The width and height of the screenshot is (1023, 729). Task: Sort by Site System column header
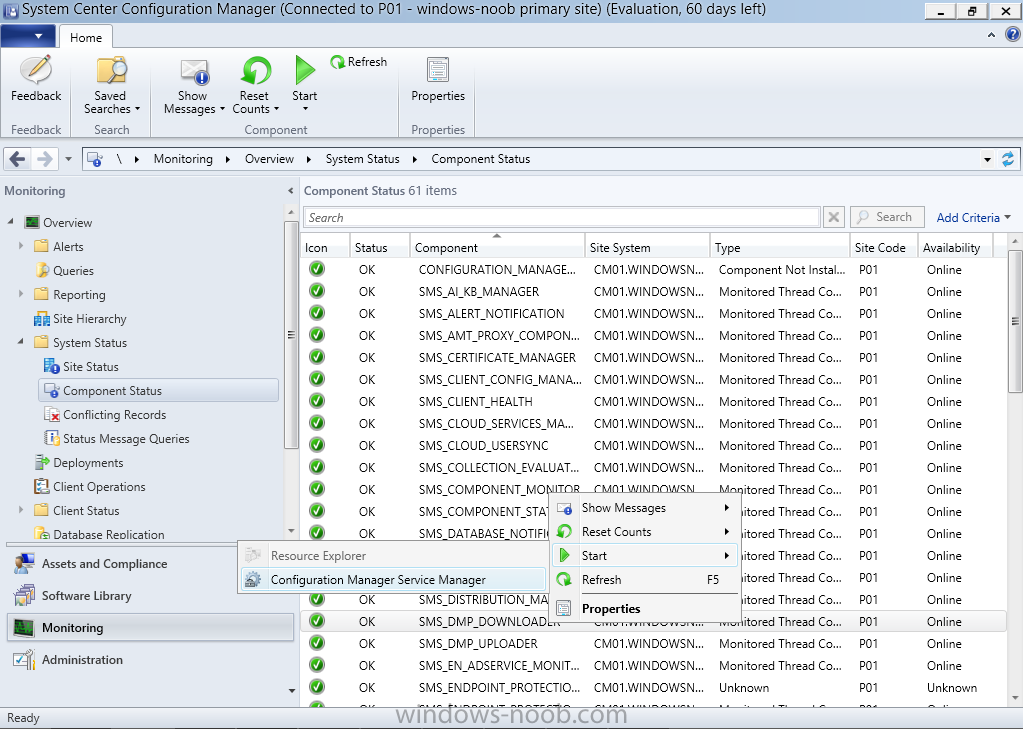(x=647, y=247)
